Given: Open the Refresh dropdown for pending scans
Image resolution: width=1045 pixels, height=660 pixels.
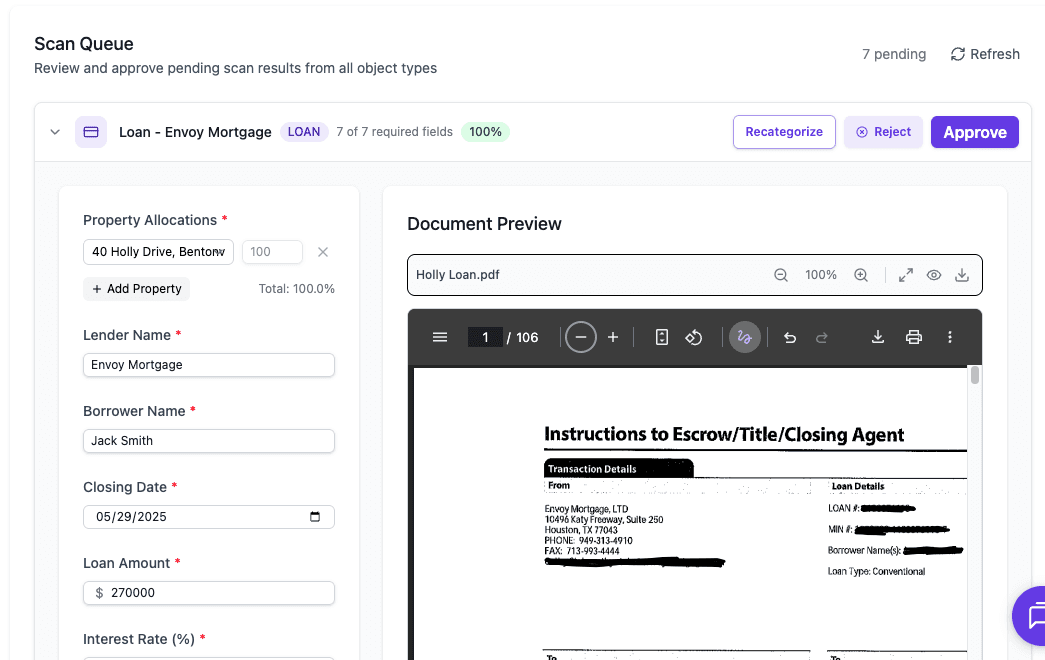Looking at the screenshot, I should (985, 54).
